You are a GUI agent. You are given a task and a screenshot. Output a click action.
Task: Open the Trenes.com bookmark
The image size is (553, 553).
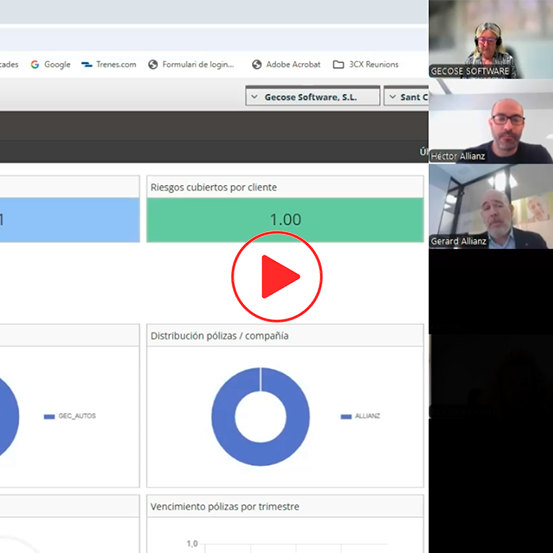pyautogui.click(x=109, y=65)
